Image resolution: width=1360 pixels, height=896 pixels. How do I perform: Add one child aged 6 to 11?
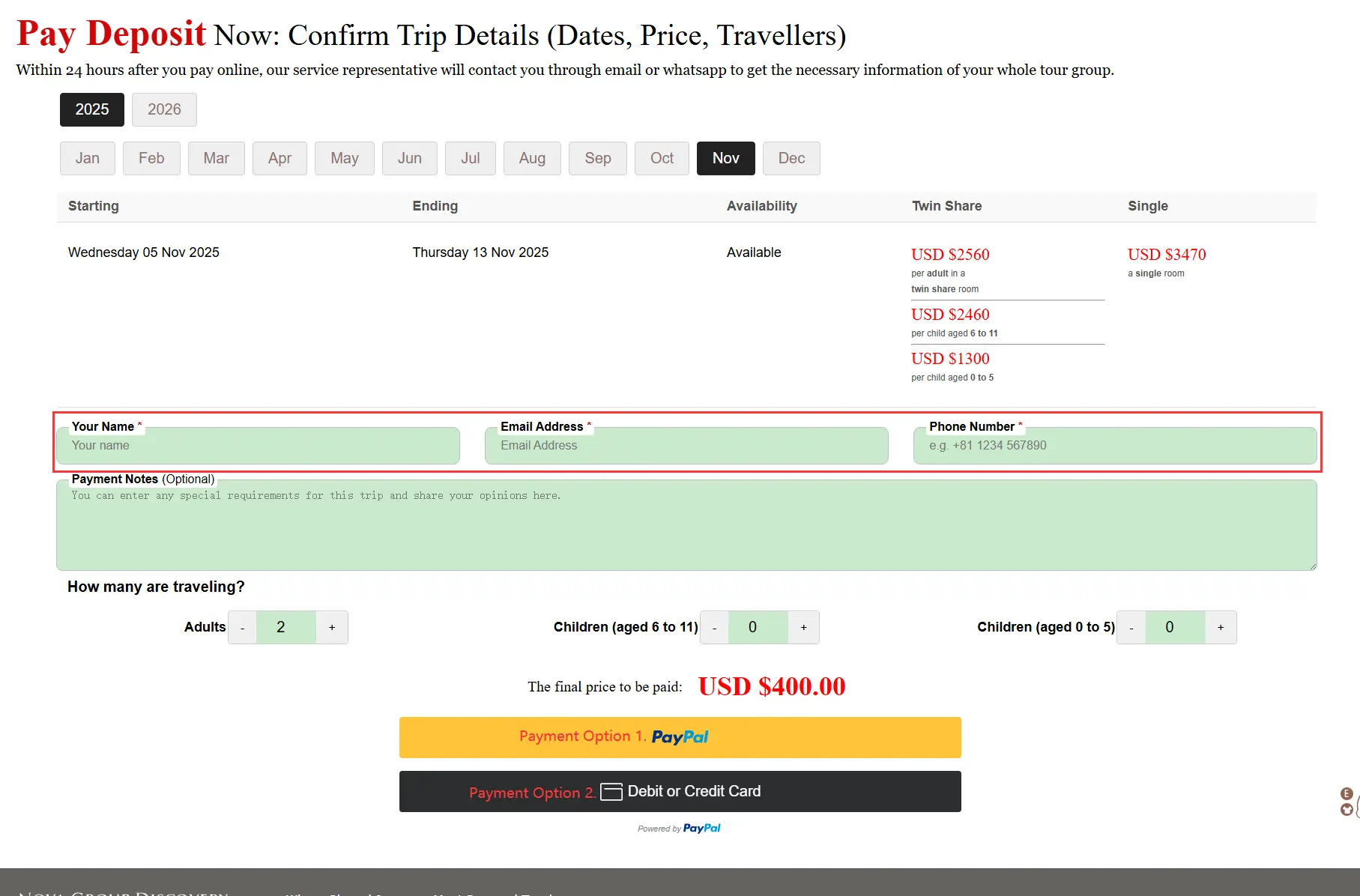(x=803, y=627)
